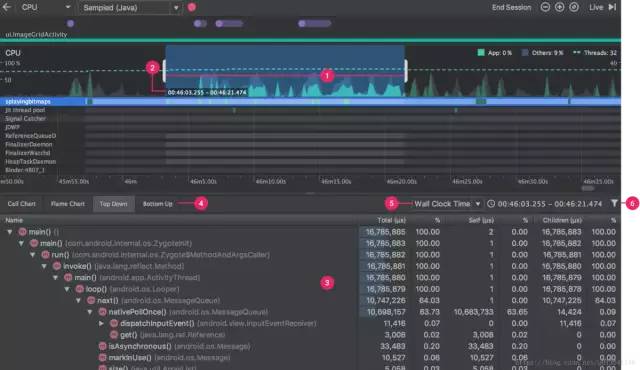Click the End Session button
Screen dimensions: 640x370
[511, 7]
